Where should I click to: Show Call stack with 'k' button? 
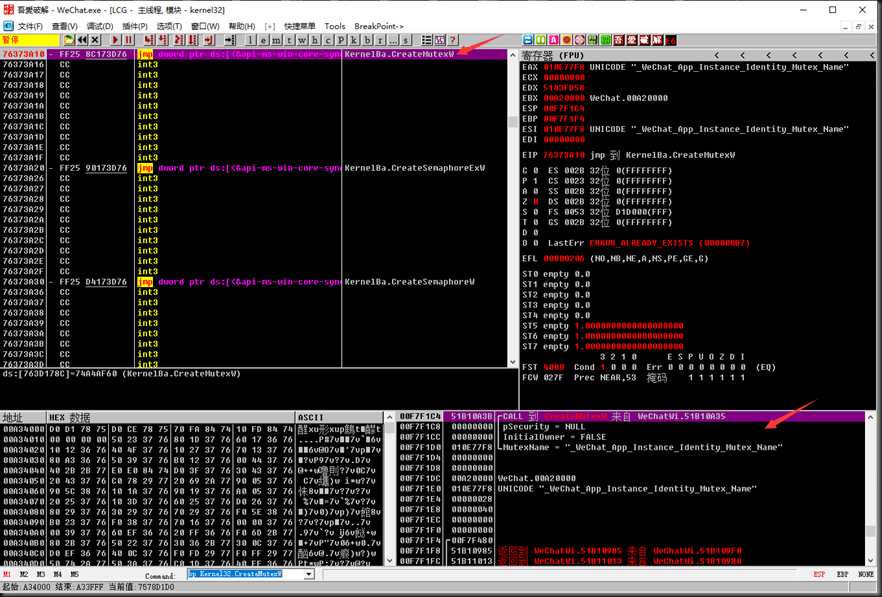354,40
